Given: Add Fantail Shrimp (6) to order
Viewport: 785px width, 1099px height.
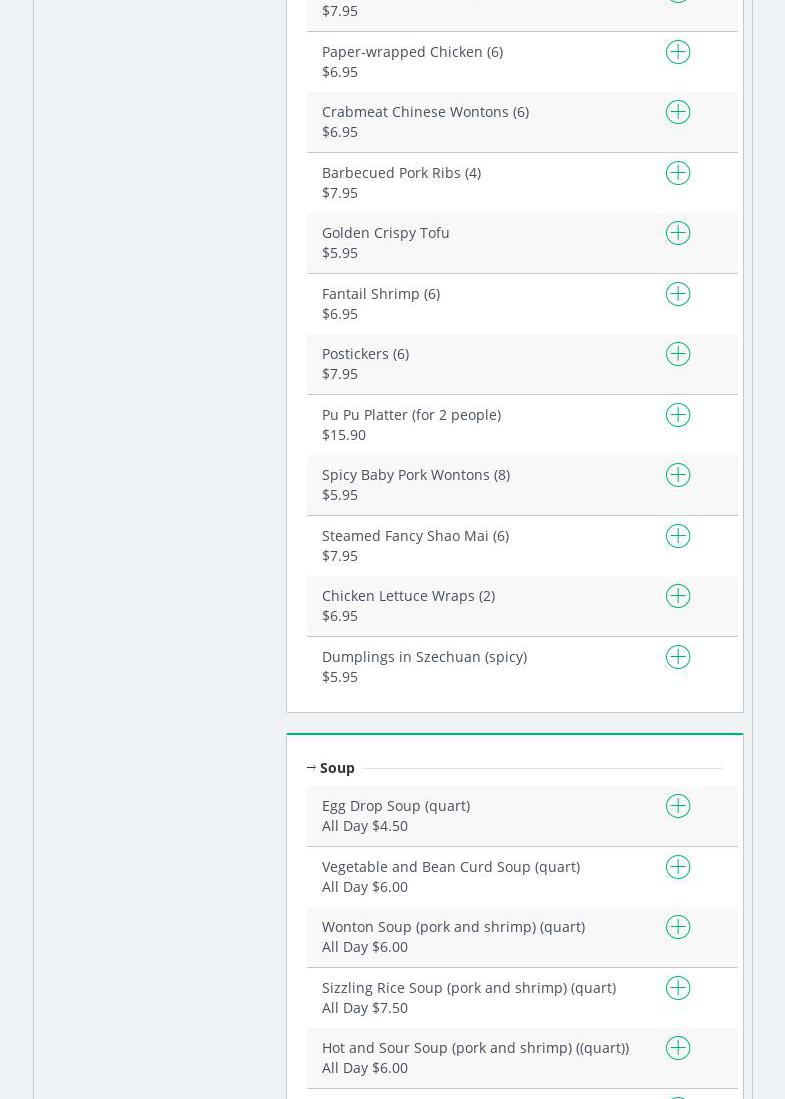Looking at the screenshot, I should (678, 294).
